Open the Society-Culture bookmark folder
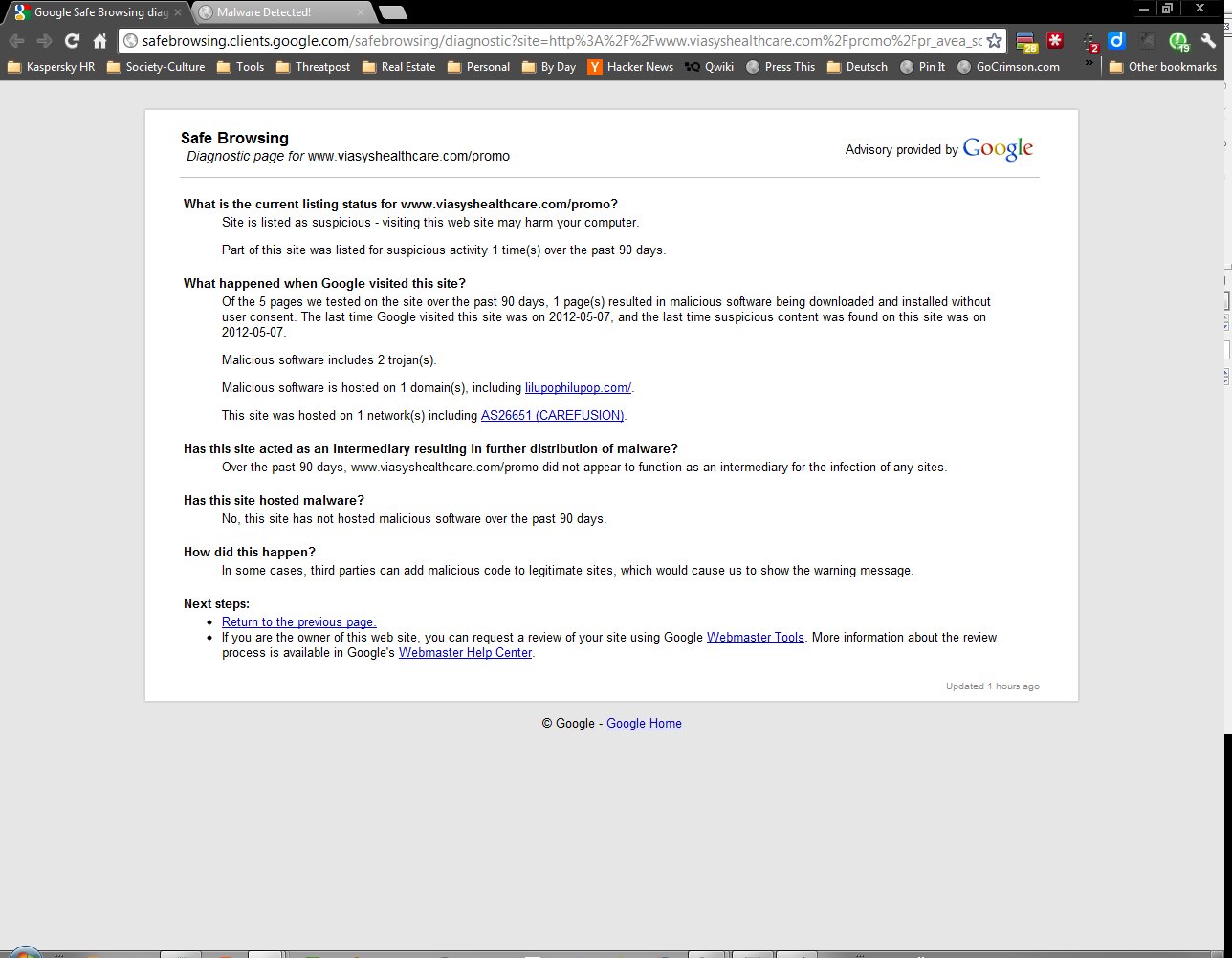This screenshot has height=958, width=1232. pos(156,67)
